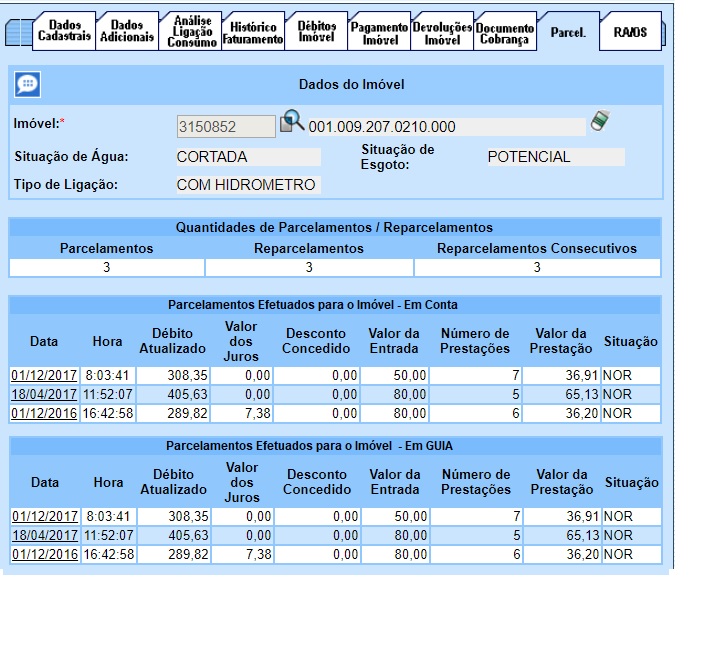The width and height of the screenshot is (703, 655).
Task: Click the 18/04/2017 date link under Em GUIA
Action: (44, 536)
